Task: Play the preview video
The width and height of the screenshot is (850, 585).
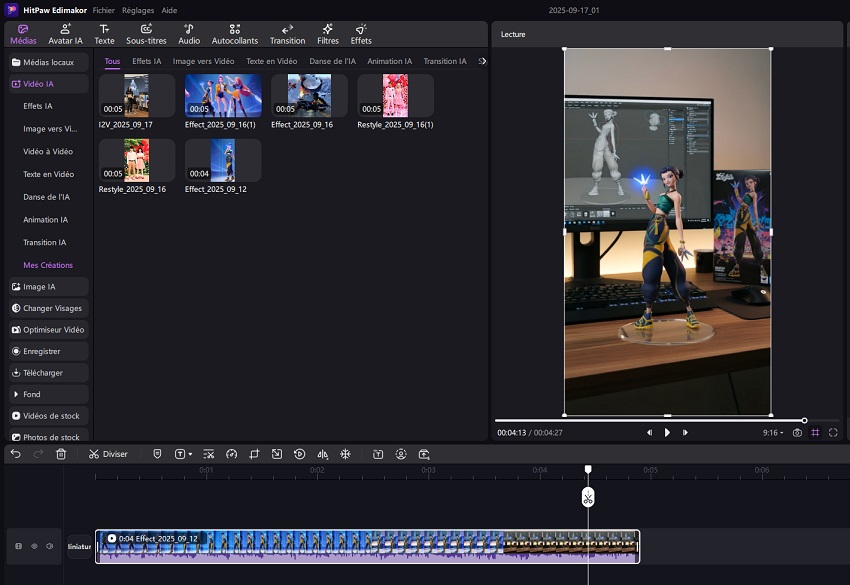Action: 667,433
